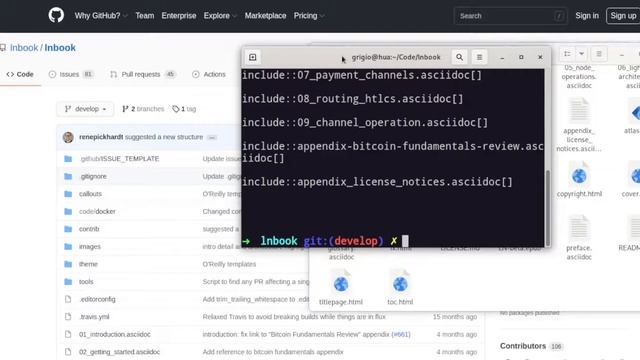Viewport: 640px width, 360px height.
Task: Open the .github/ISSUE_TEMPLATE folder
Action: [x=119, y=158]
